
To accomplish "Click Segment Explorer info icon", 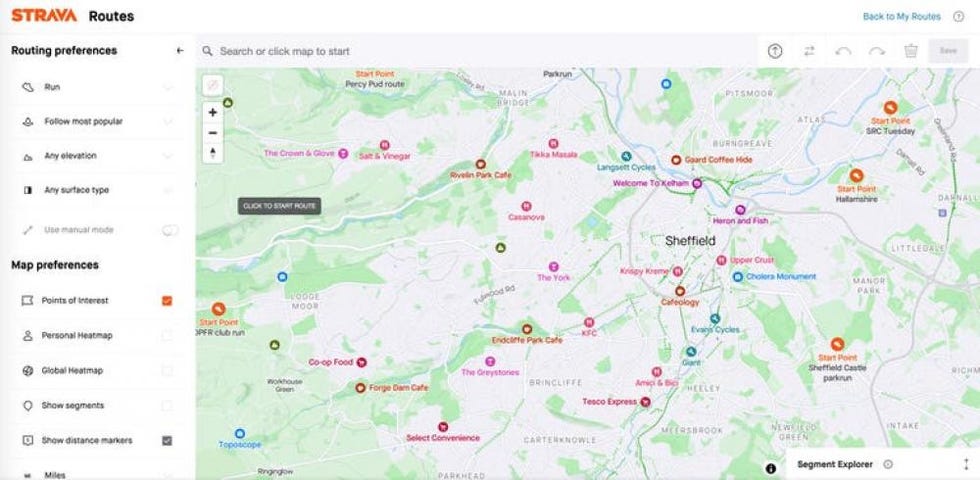I will [888, 464].
